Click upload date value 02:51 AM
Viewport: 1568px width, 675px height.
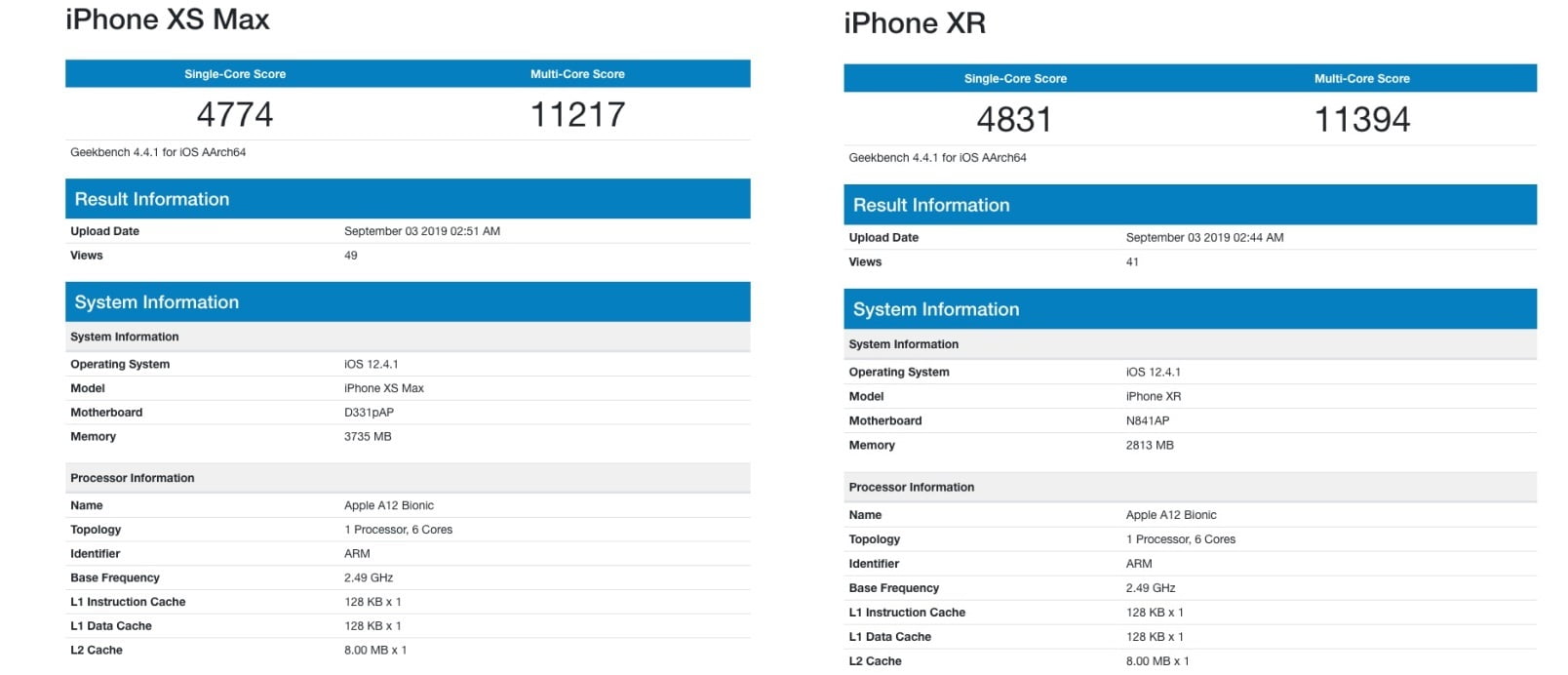click(421, 231)
